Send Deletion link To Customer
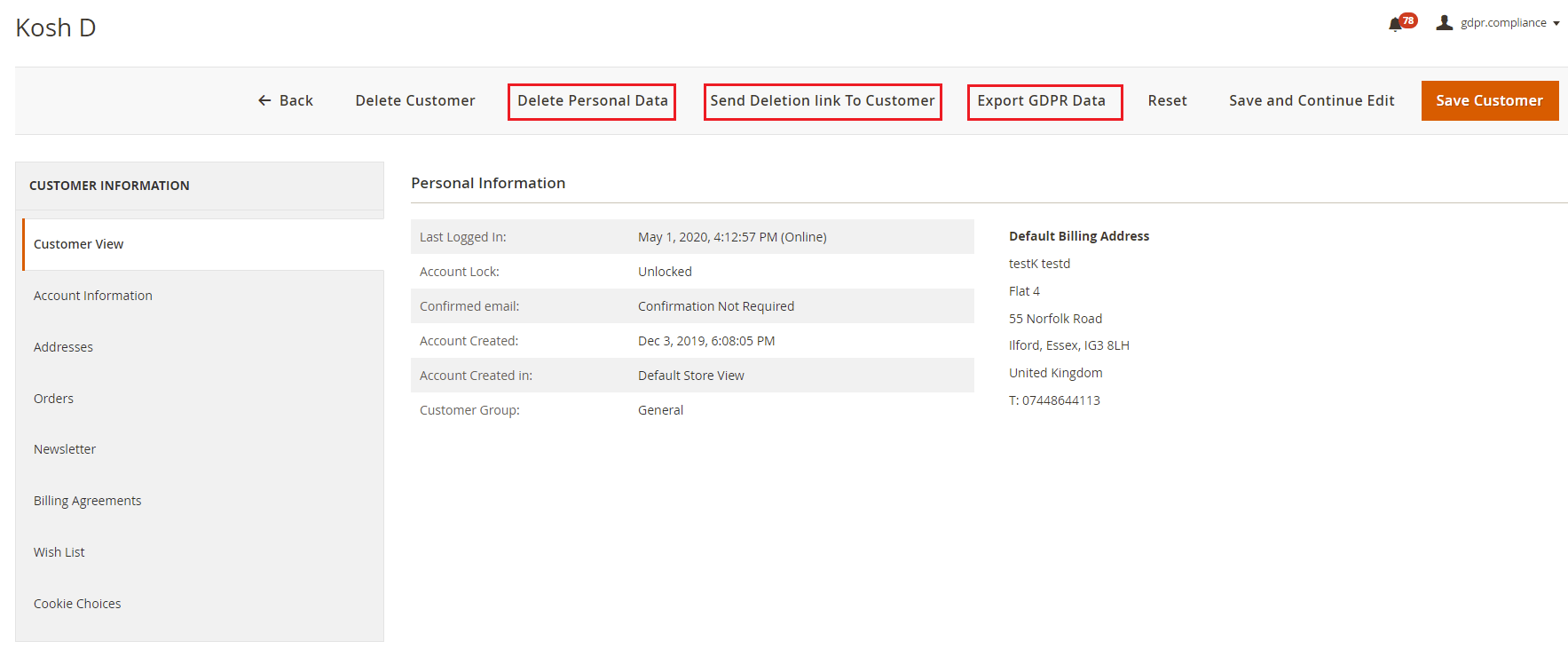This screenshot has width=1568, height=657. click(822, 101)
